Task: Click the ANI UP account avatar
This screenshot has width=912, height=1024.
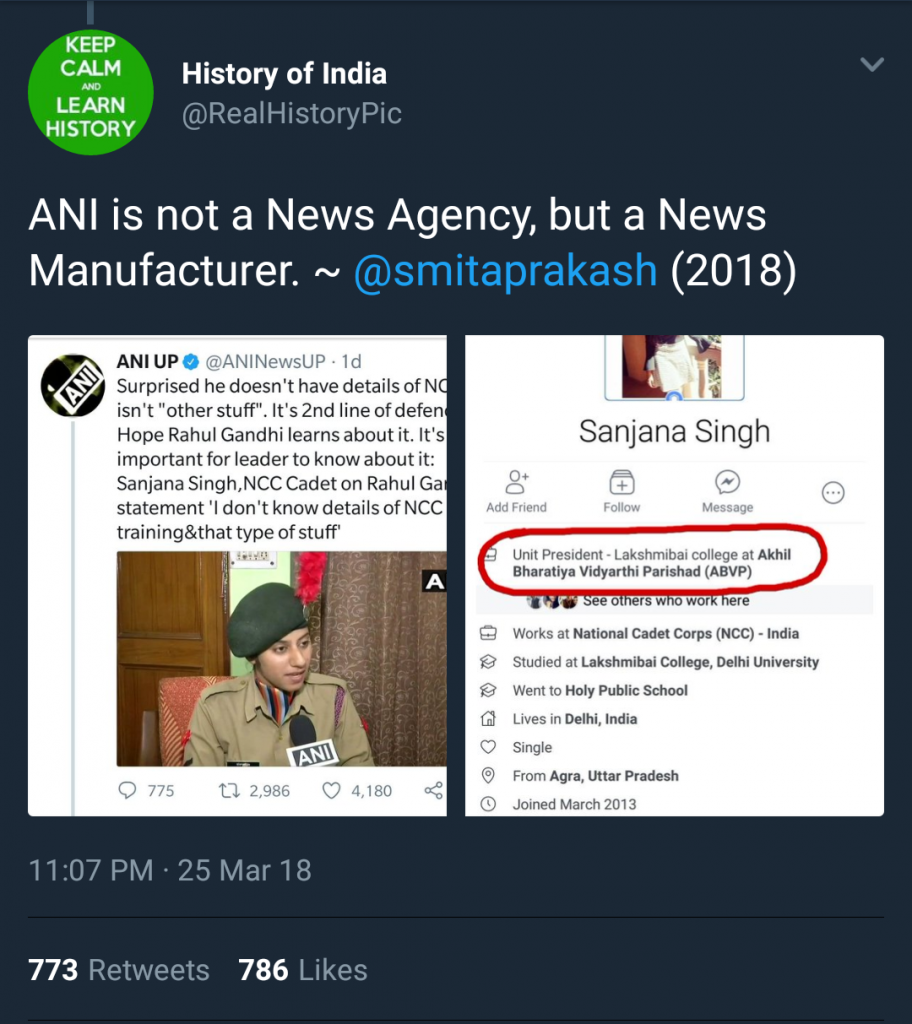Action: pos(73,385)
